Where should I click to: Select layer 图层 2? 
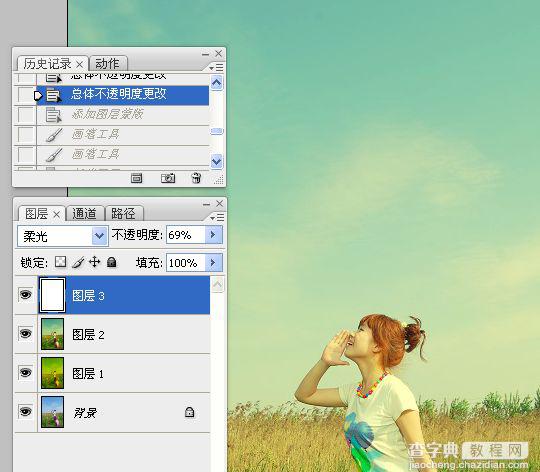[123, 334]
